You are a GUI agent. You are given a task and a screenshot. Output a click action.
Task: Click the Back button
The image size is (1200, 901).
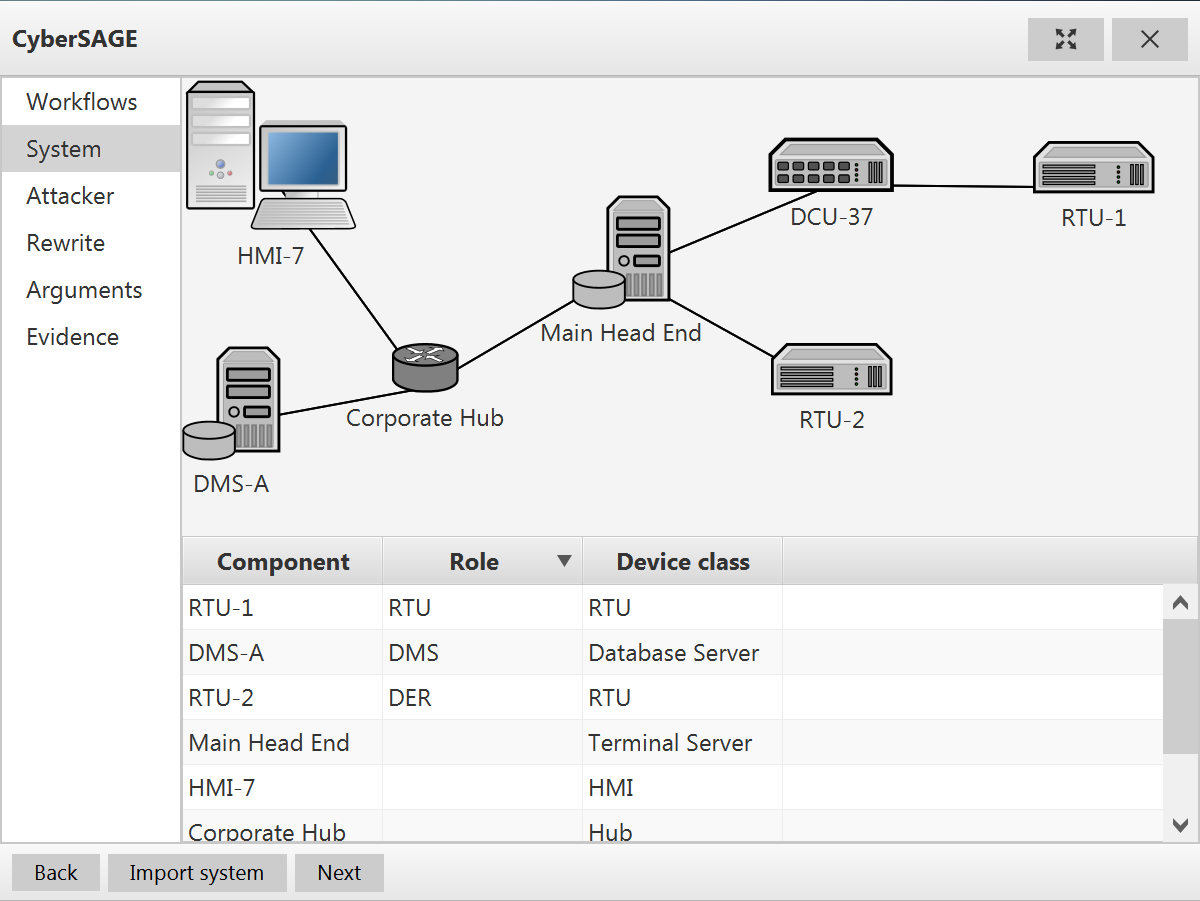[56, 873]
